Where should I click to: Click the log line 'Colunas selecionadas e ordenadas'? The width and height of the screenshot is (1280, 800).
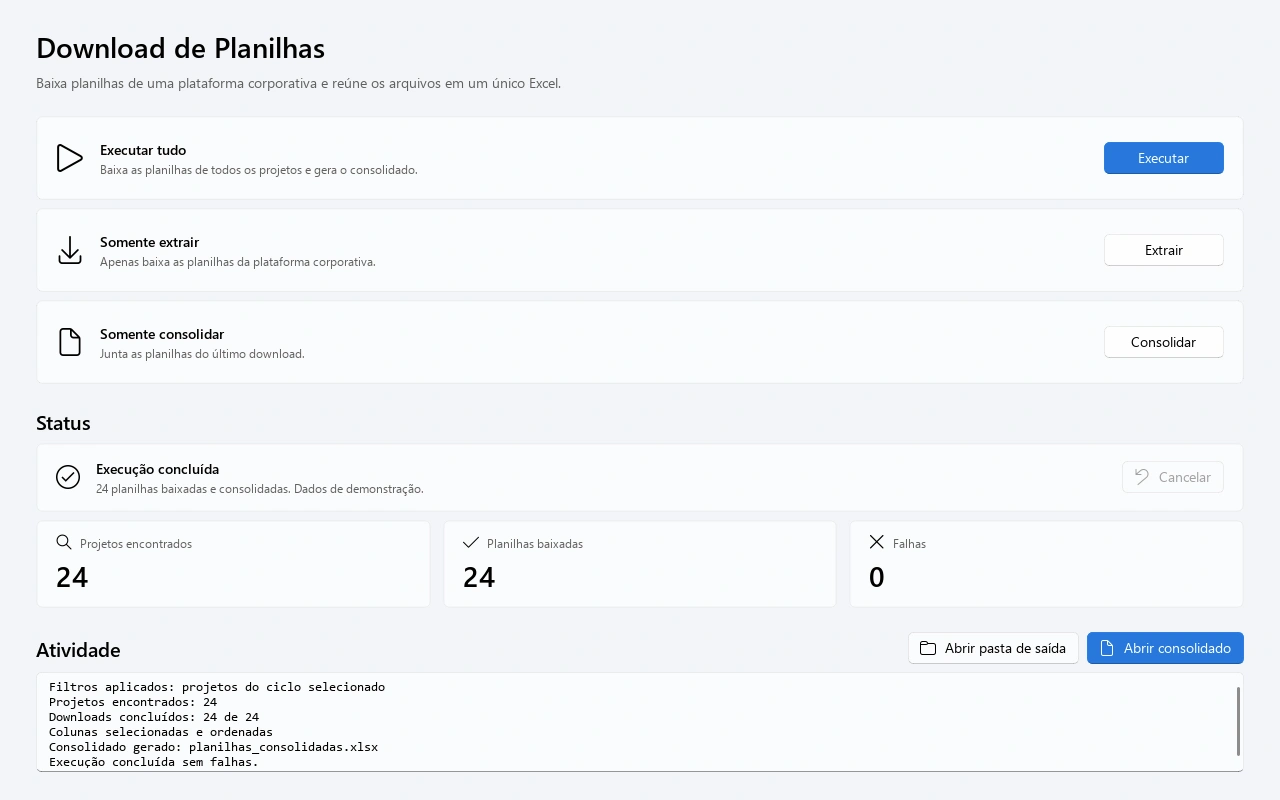click(161, 732)
